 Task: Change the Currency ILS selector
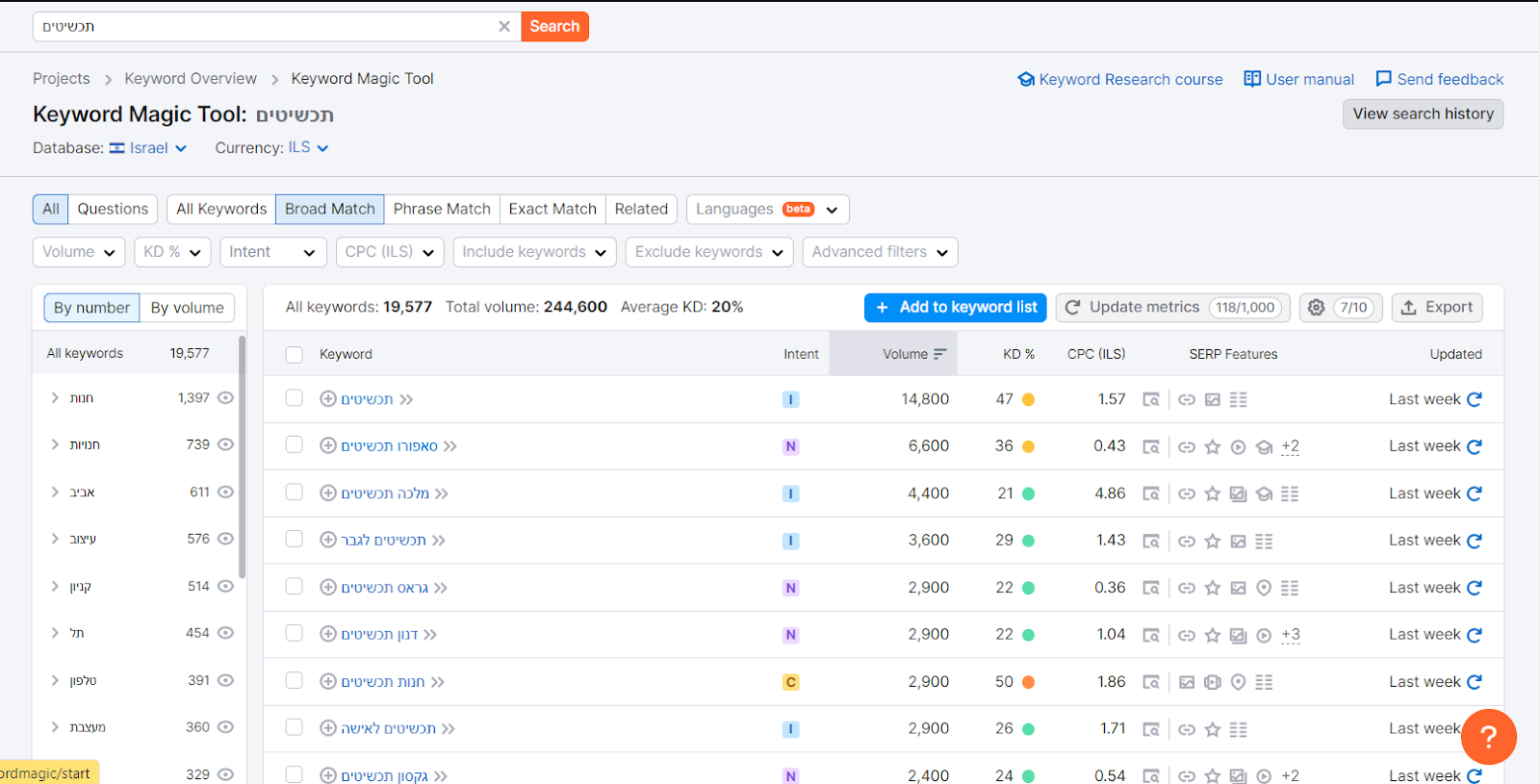tap(309, 148)
